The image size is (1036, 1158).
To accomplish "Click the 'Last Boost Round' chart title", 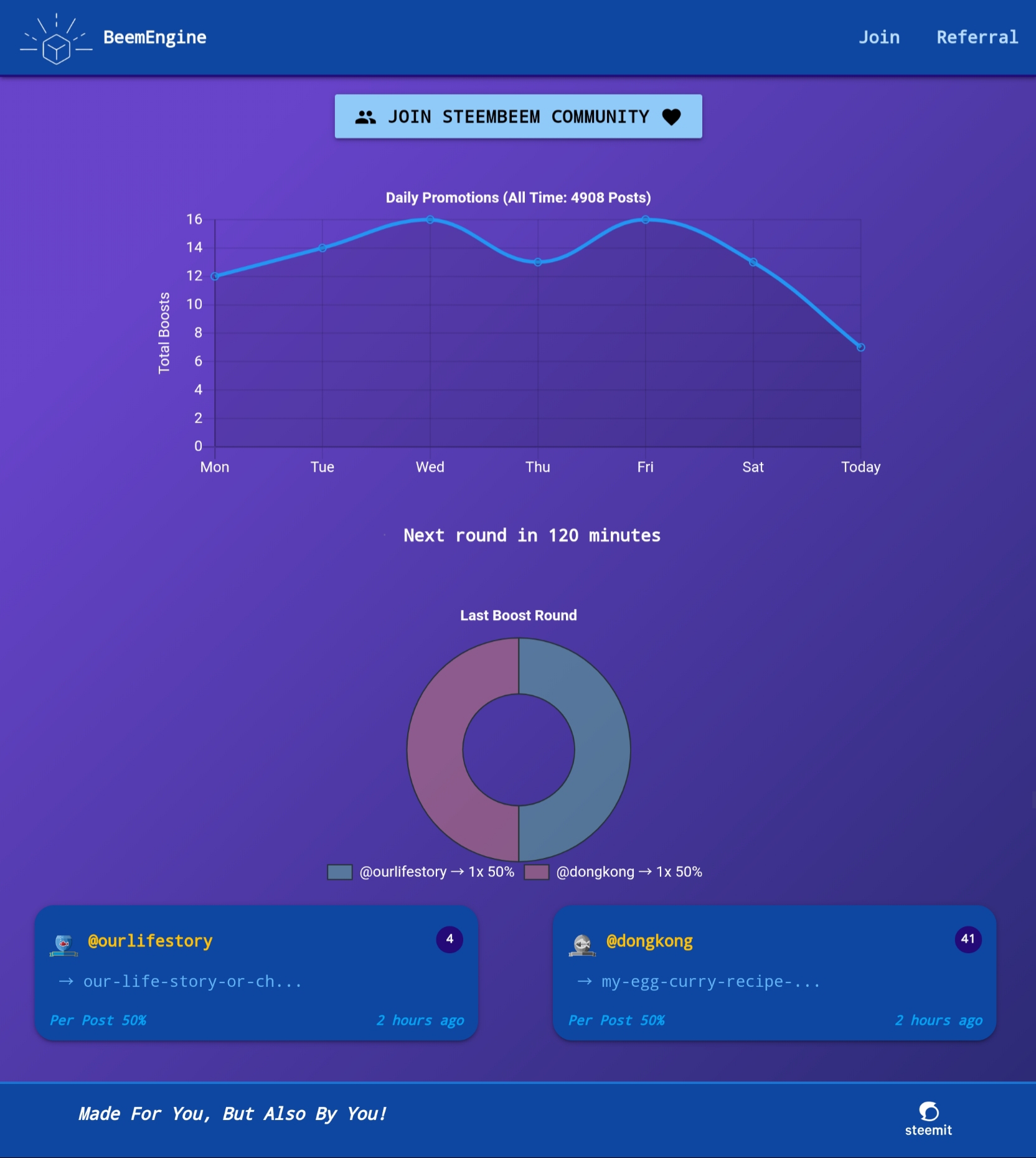I will pyautogui.click(x=518, y=616).
